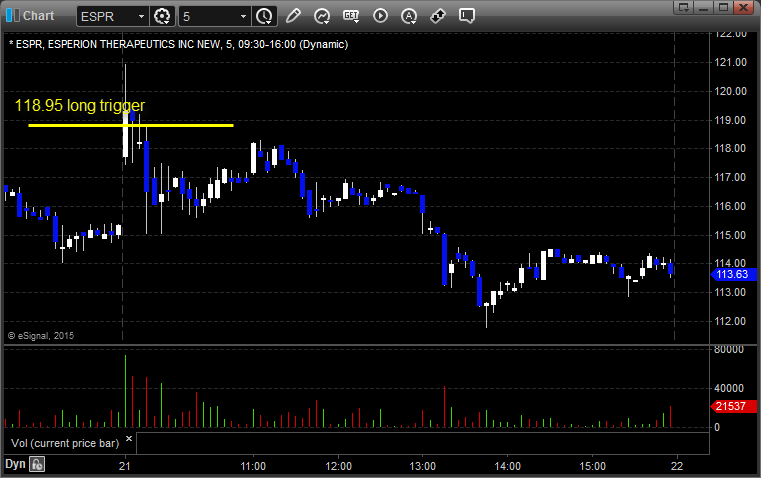Open the time template clock menu

pos(265,16)
